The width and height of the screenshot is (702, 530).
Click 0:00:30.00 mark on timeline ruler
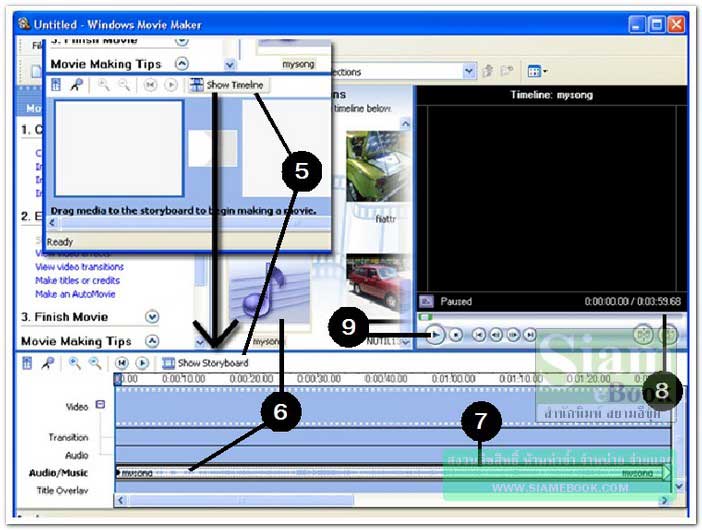click(x=319, y=379)
